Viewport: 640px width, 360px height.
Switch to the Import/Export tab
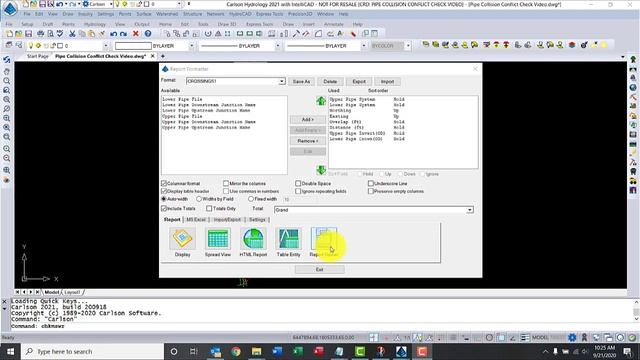click(x=227, y=220)
